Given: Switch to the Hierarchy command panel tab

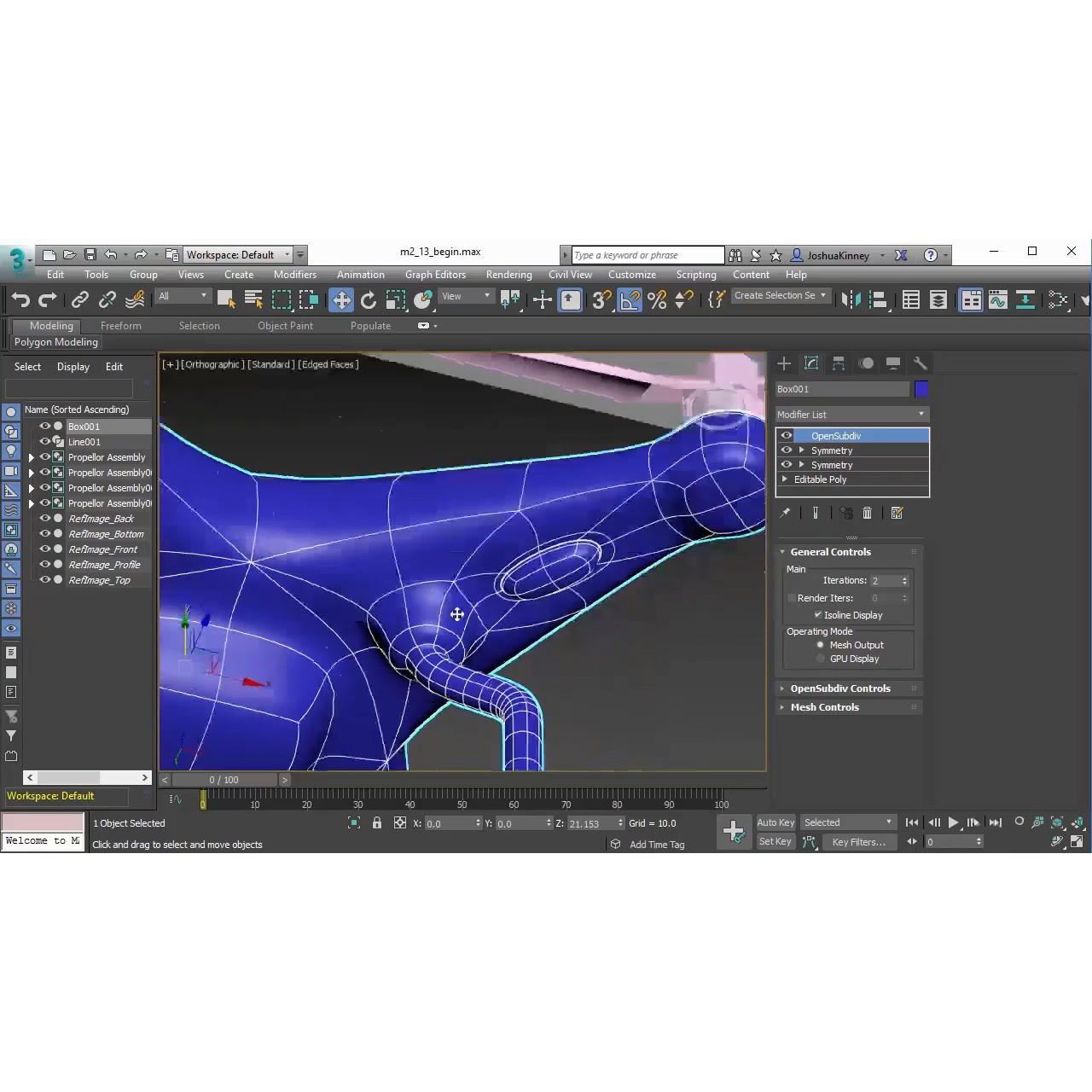Looking at the screenshot, I should coord(839,363).
